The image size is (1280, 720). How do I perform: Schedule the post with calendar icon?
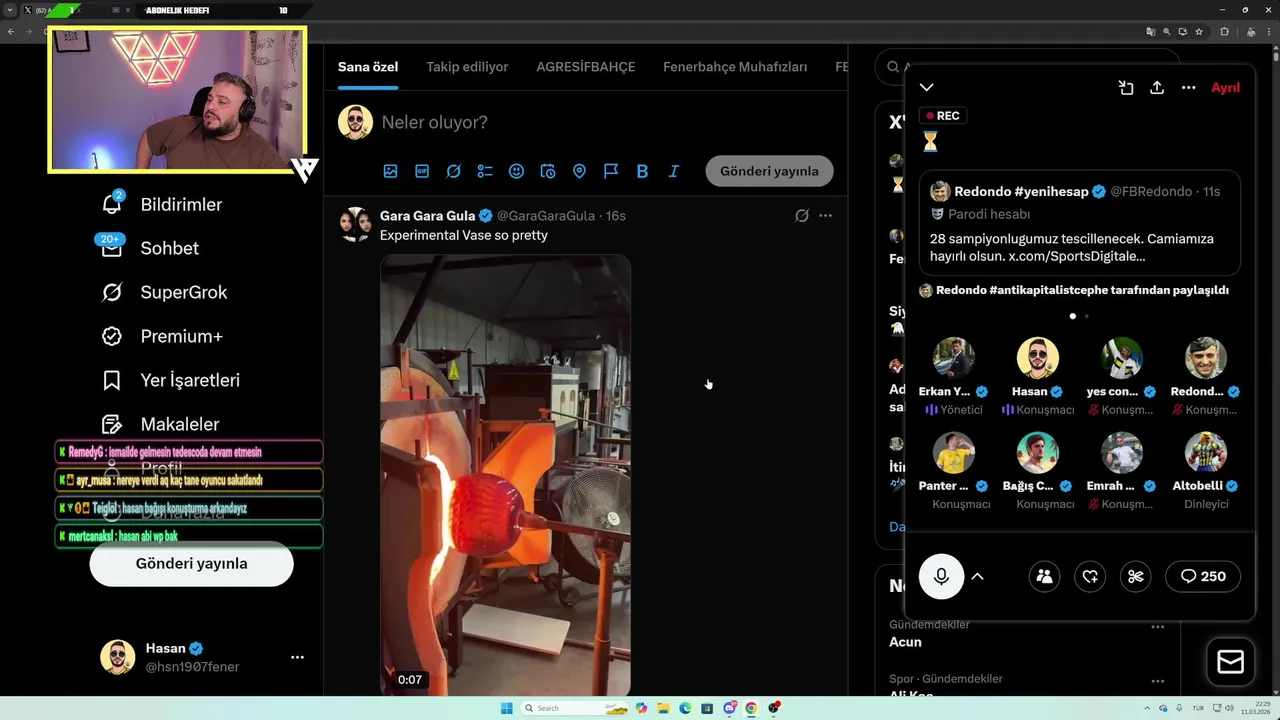click(x=548, y=171)
